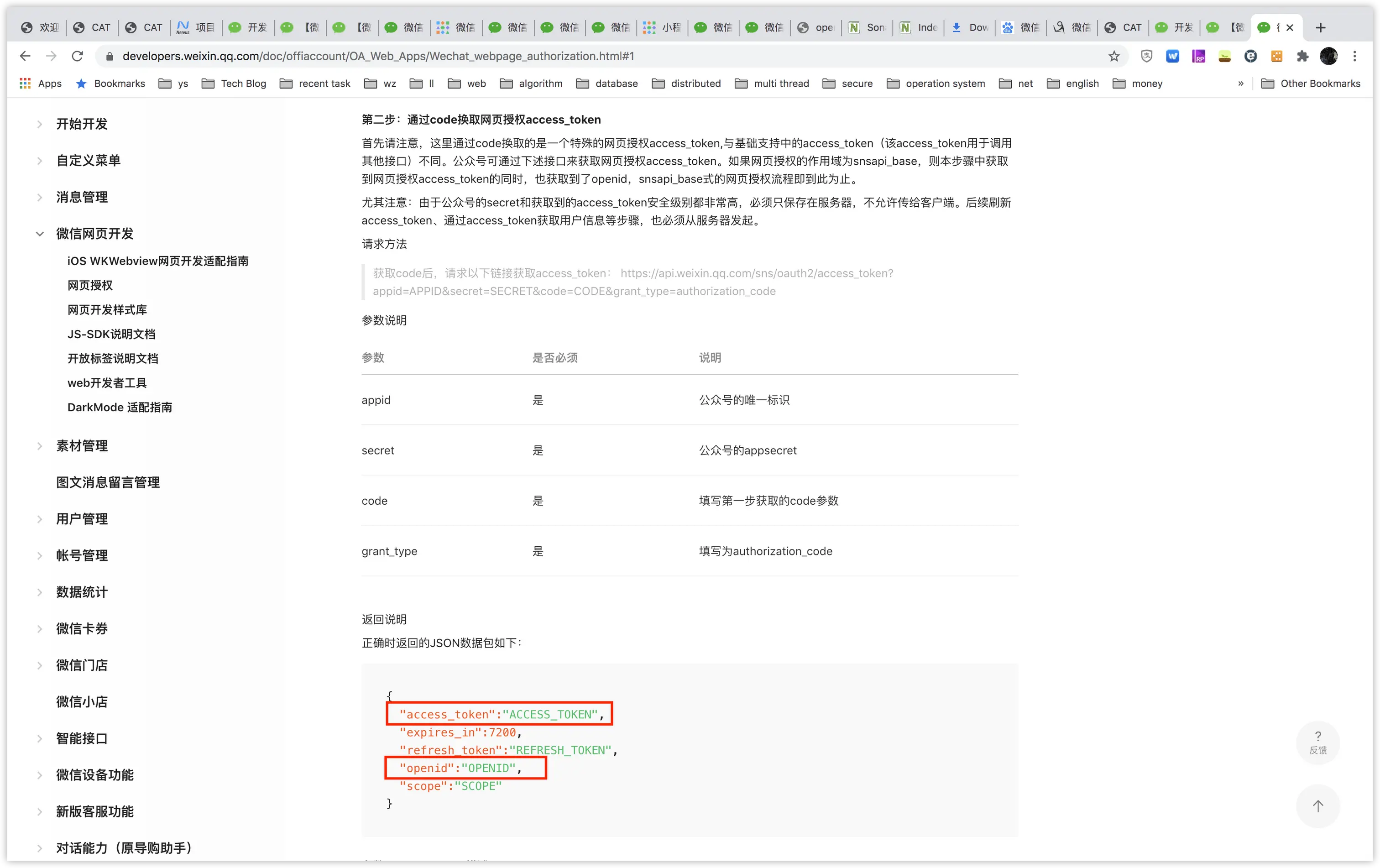
Task: Click the scroll-to-top arrow button
Action: click(1317, 805)
